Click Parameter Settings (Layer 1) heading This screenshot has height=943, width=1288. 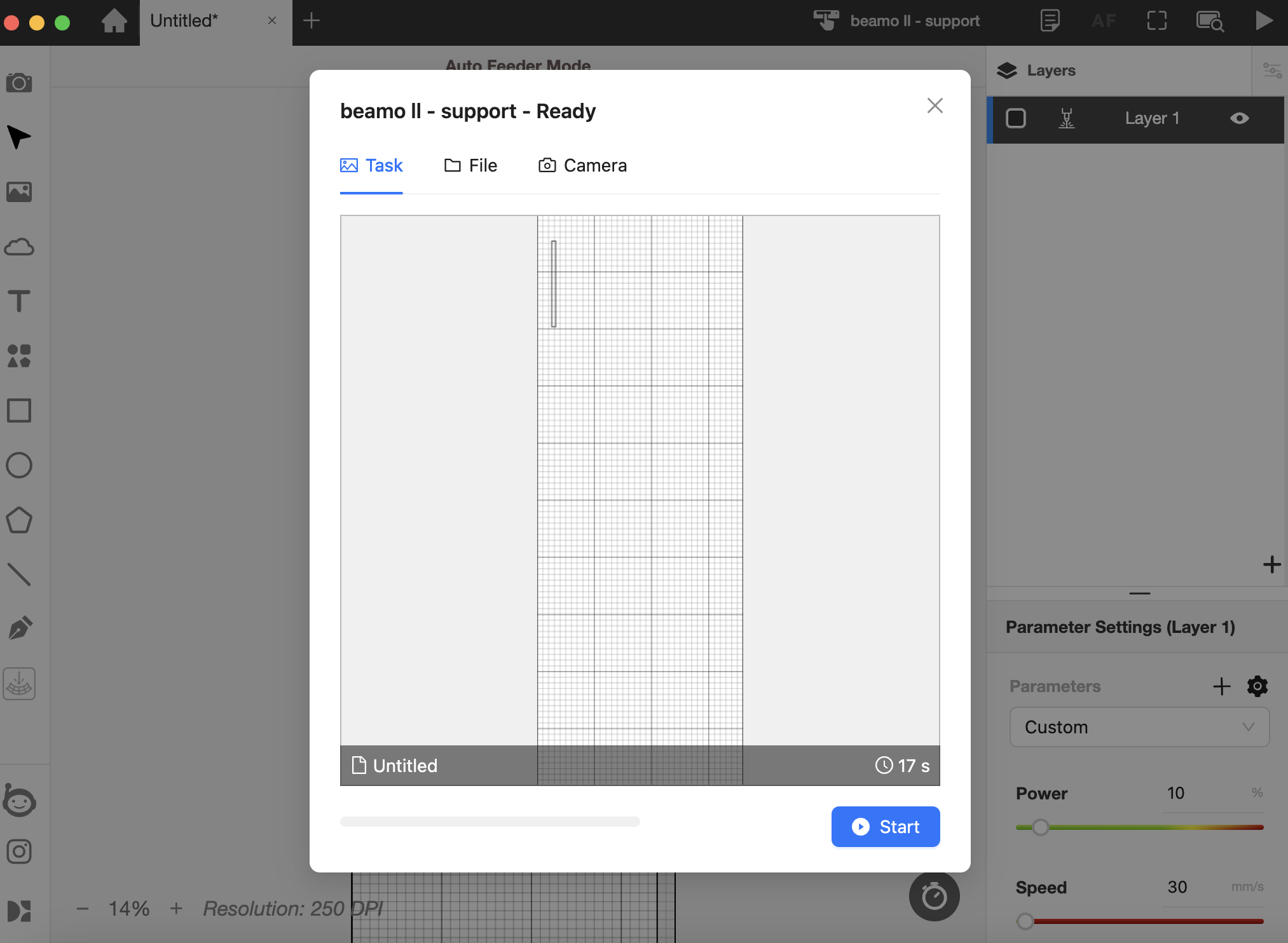pos(1120,627)
